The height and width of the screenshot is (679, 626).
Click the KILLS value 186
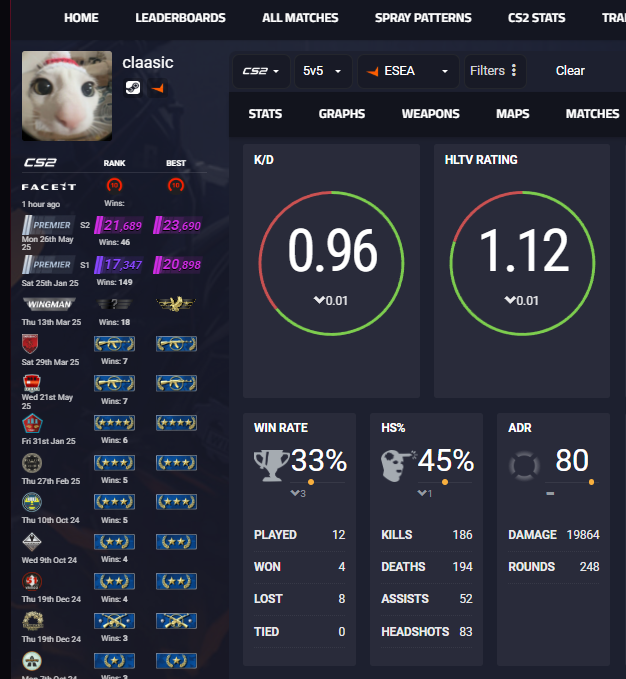pos(462,535)
